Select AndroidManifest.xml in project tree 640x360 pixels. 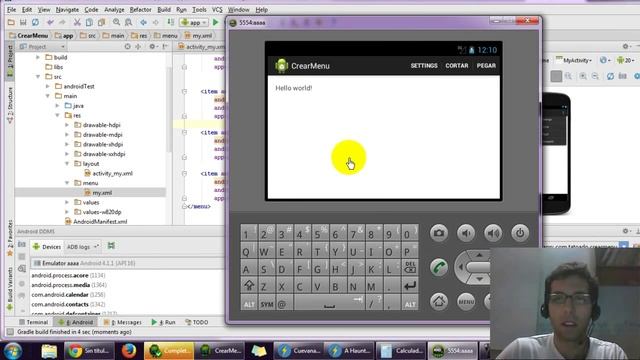click(96, 222)
